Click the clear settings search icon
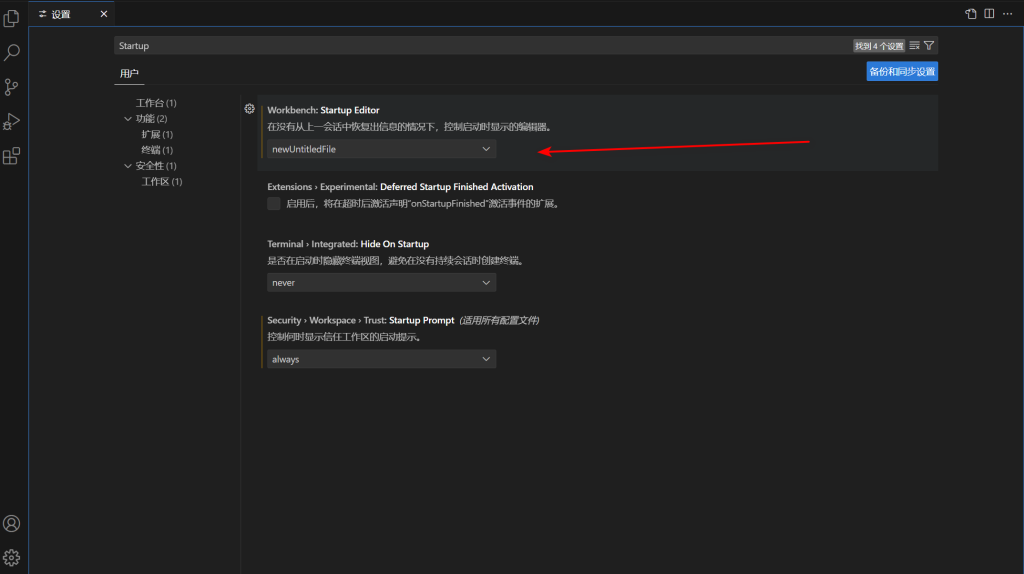 click(914, 46)
